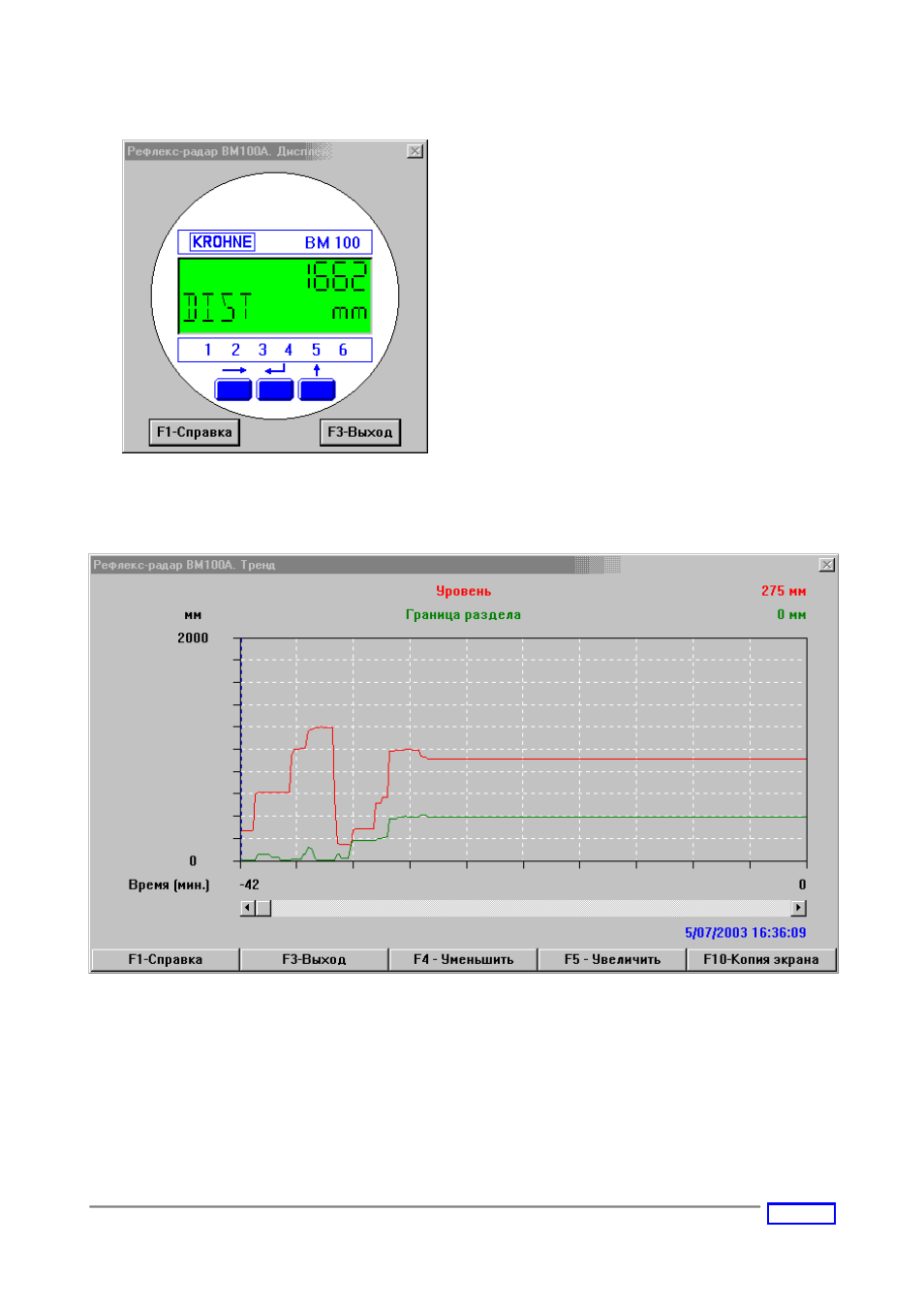This screenshot has width=924, height=1306.
Task: Click the mm unit on the LCD
Action: point(350,313)
